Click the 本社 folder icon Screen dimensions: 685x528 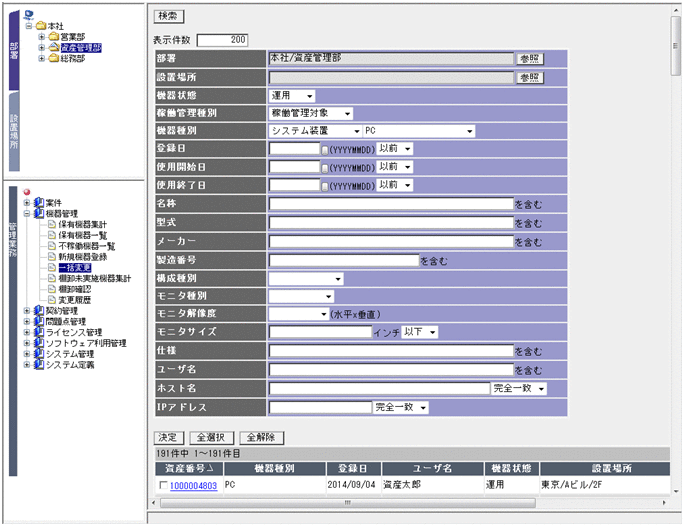(41, 26)
